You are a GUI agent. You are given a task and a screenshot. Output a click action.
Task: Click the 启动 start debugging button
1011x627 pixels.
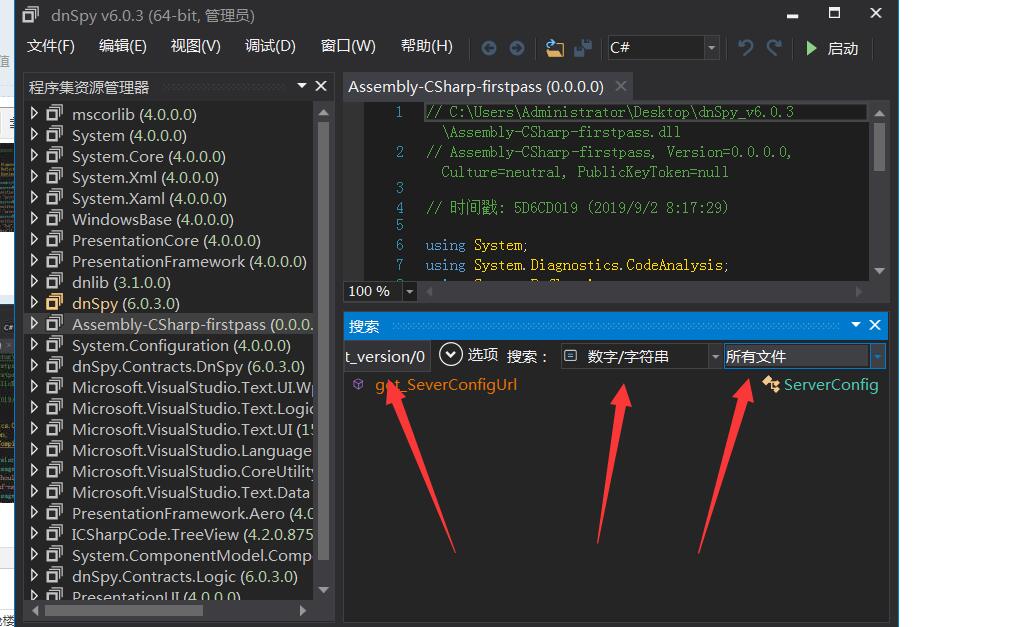(832, 48)
